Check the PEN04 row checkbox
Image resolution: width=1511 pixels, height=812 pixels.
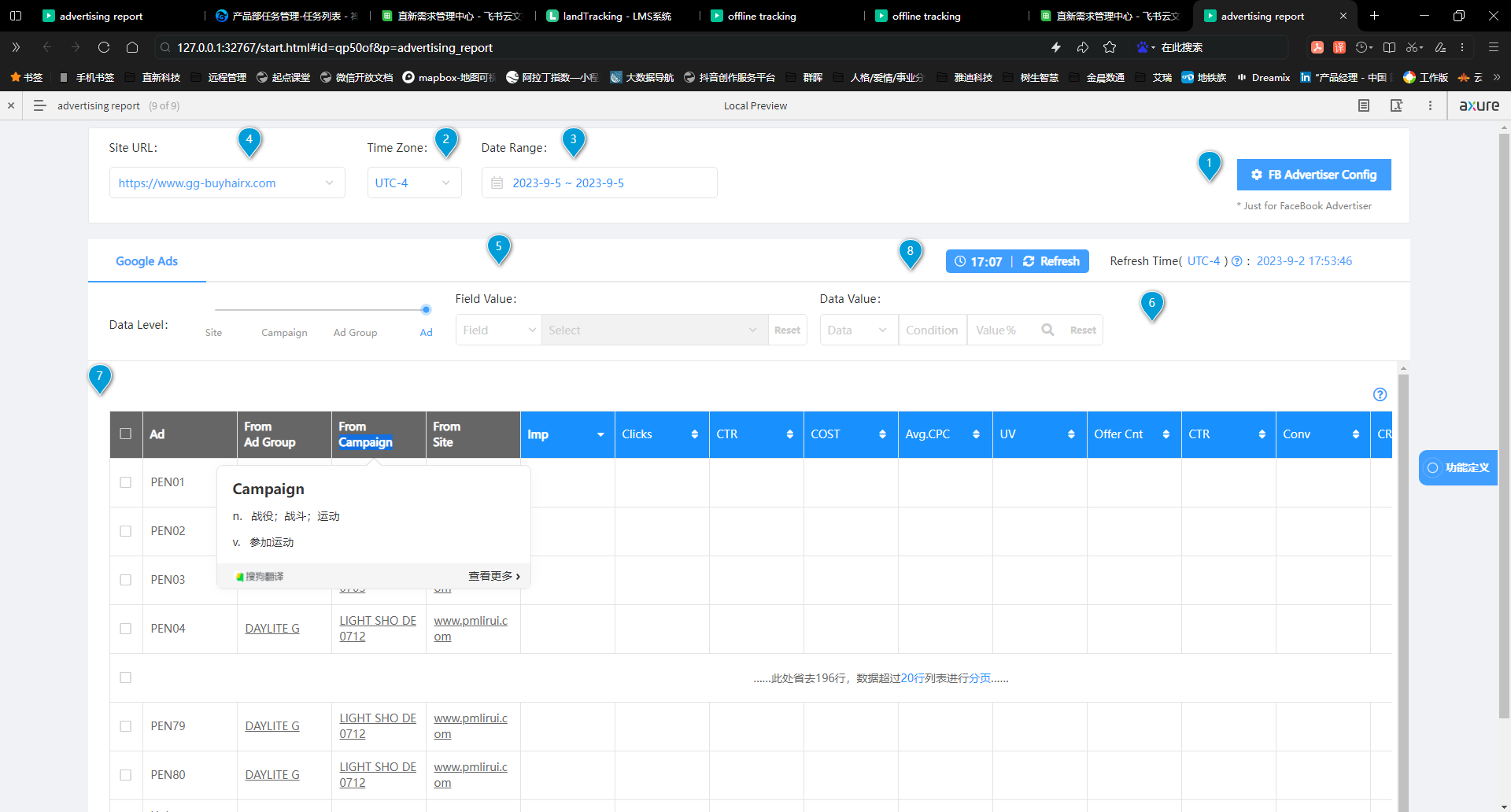pos(126,629)
